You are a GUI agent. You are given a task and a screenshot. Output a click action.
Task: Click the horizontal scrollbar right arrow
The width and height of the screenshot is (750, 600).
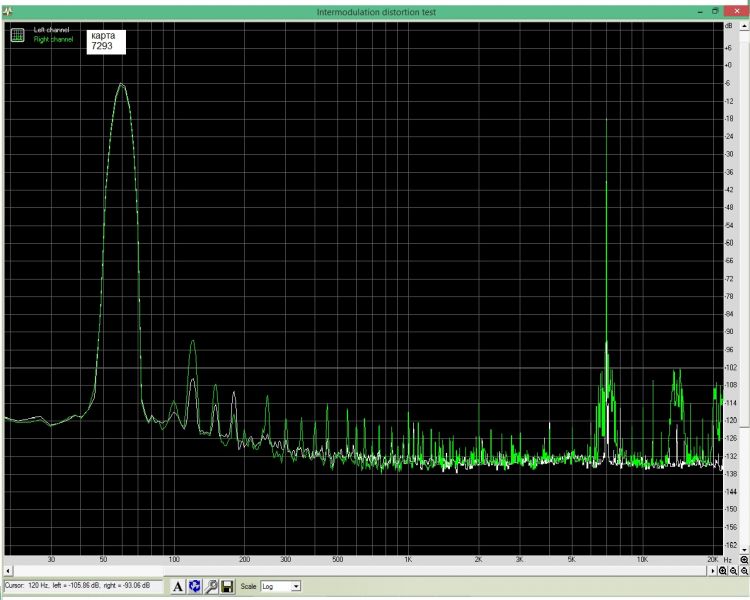pos(712,571)
